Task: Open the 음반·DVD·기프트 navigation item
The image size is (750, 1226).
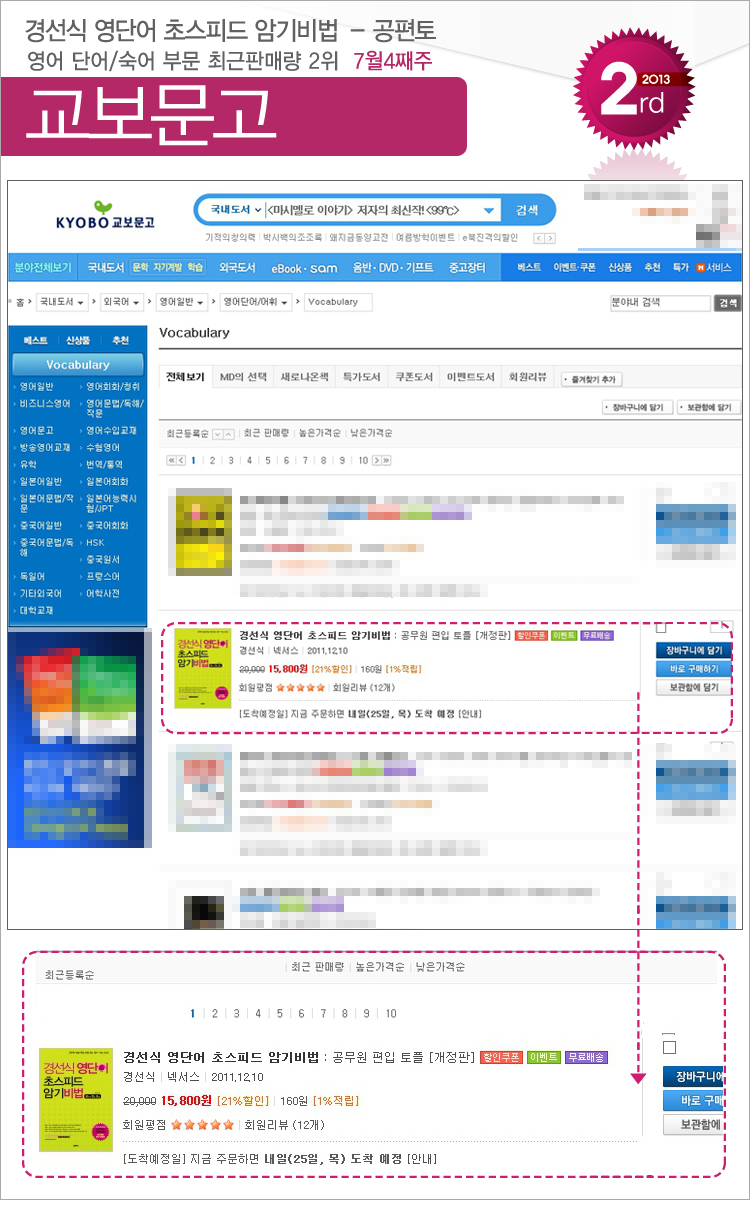Action: click(x=393, y=267)
